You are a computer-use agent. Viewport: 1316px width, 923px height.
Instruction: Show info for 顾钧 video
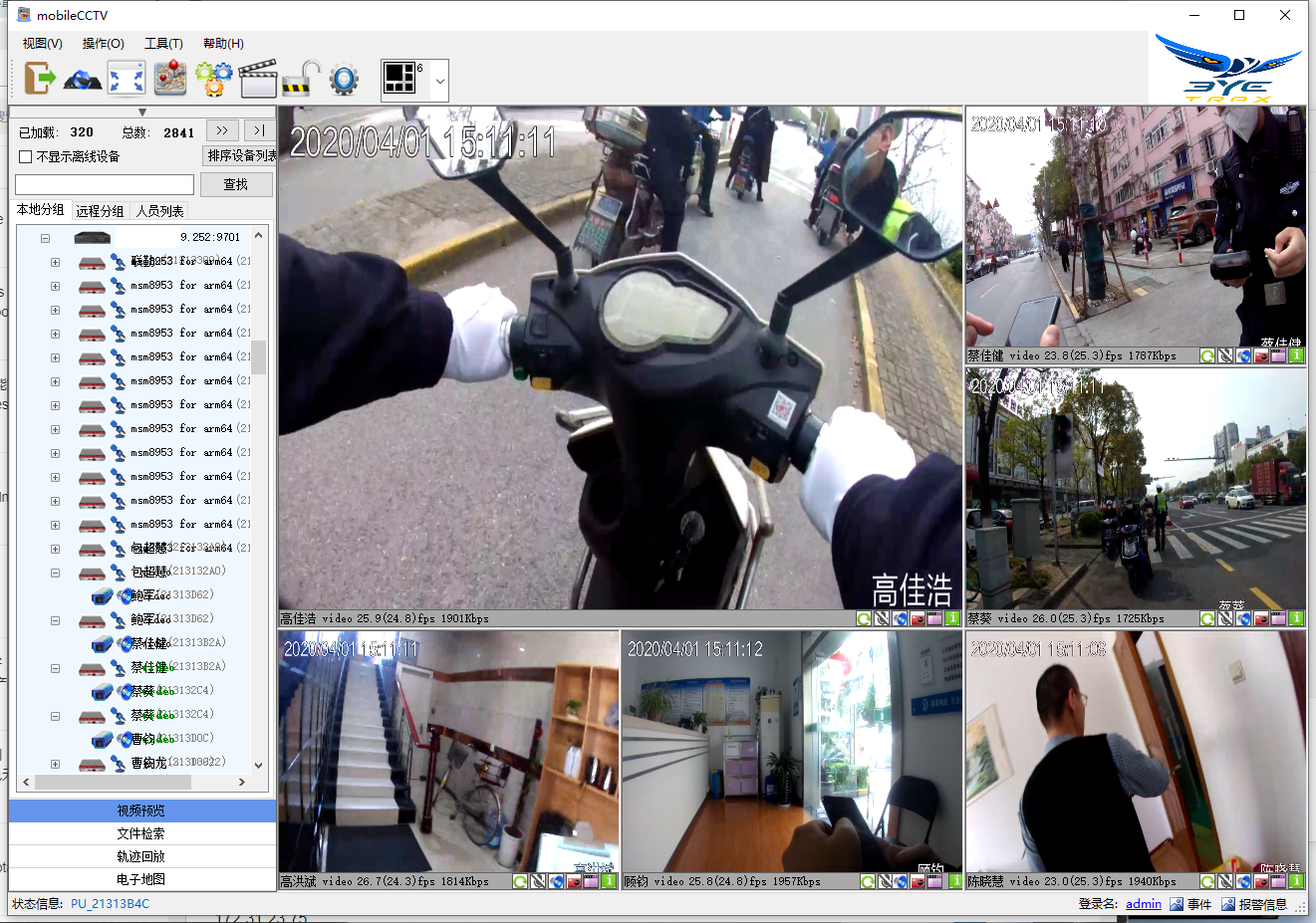pyautogui.click(x=955, y=881)
